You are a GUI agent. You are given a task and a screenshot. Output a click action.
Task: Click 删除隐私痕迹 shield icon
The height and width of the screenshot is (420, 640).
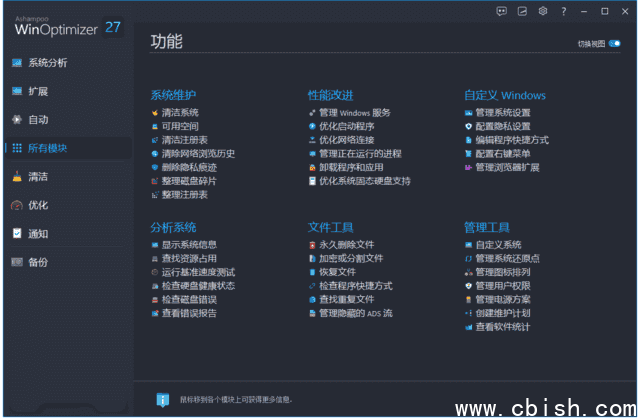click(x=155, y=167)
